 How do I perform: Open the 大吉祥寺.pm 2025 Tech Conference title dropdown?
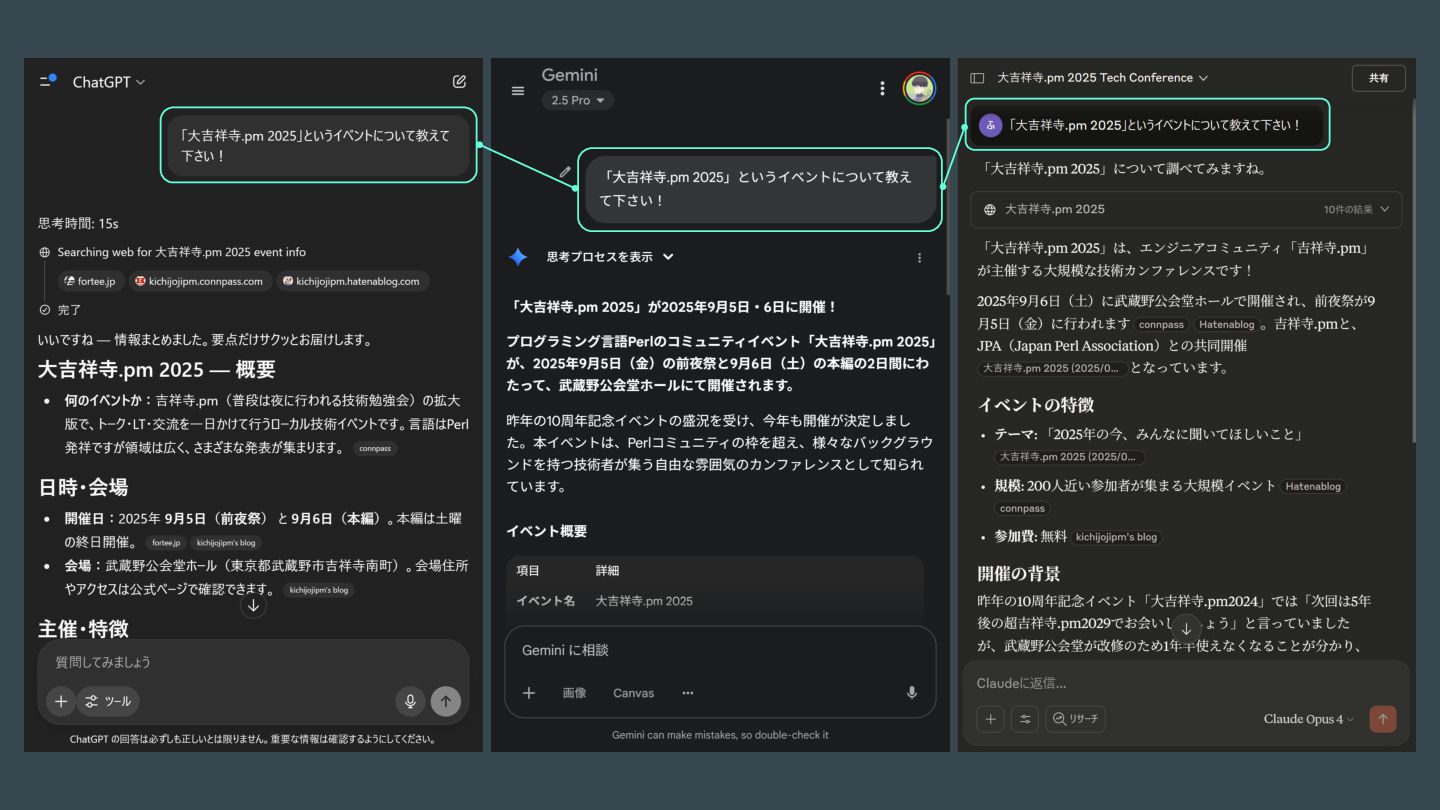[x=1103, y=78]
